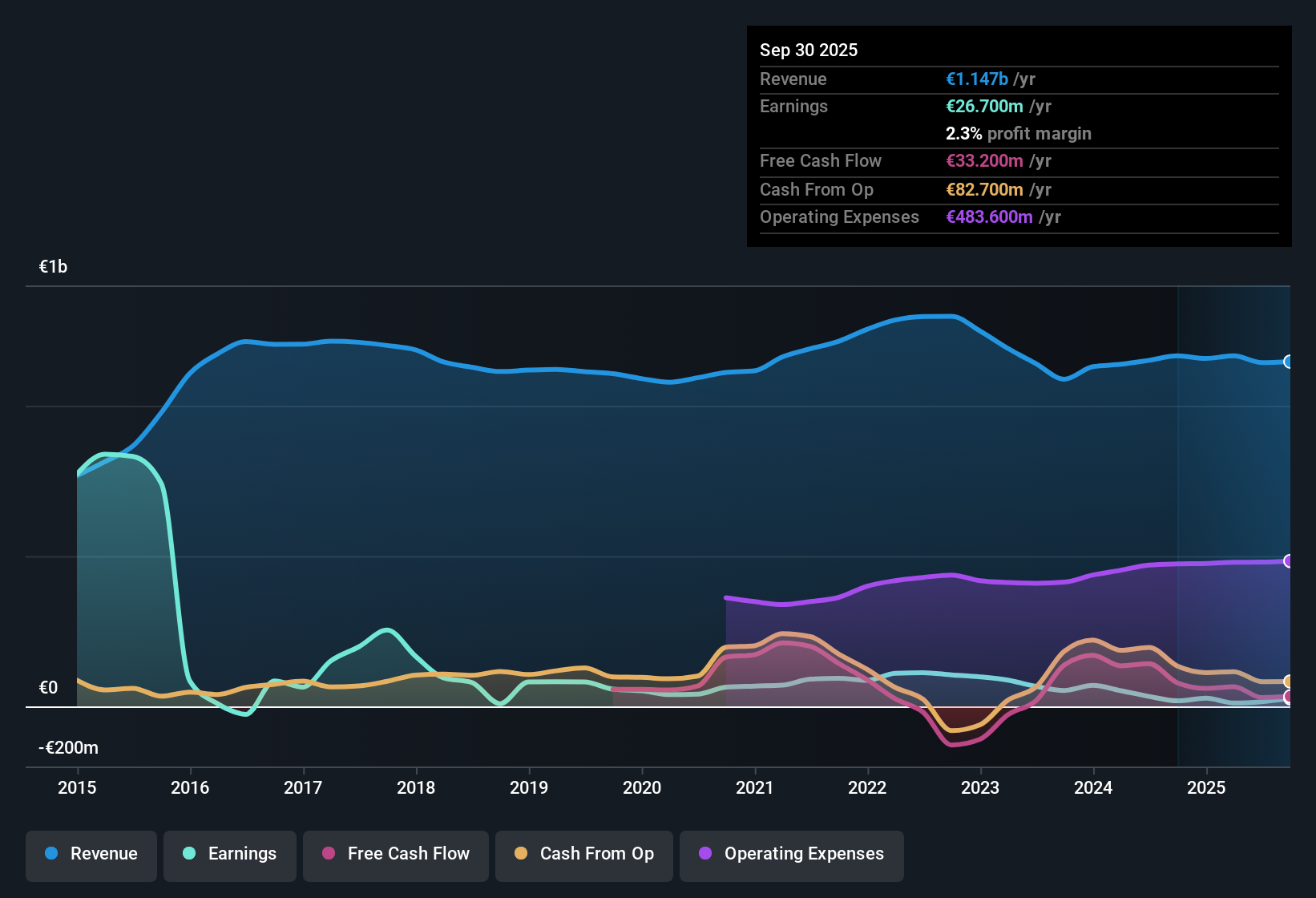Select the Revenue endpoint marker on the chart
Screen dimensions: 1316x898
(x=1288, y=362)
